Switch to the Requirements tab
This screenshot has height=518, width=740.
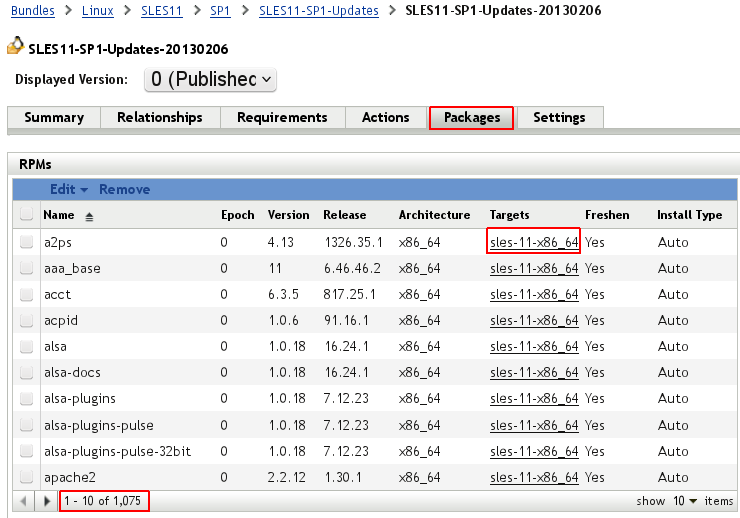point(282,117)
